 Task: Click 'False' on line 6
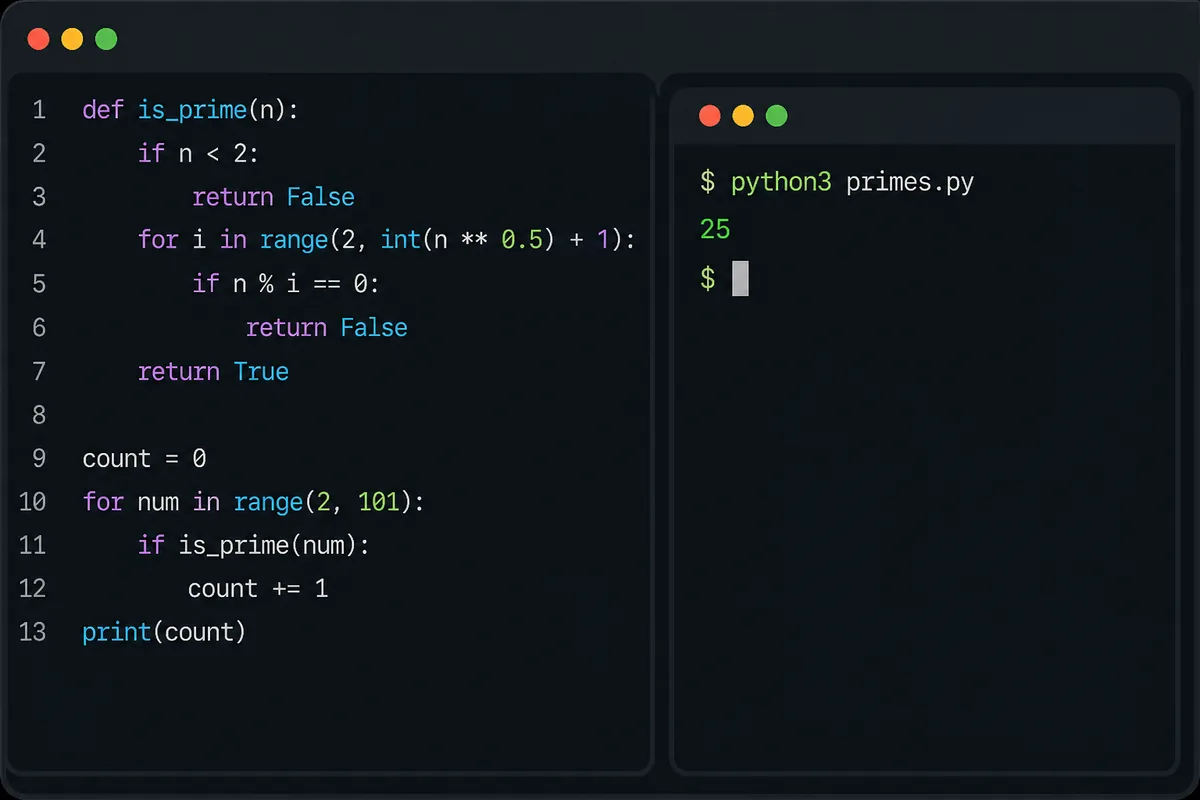tap(374, 328)
